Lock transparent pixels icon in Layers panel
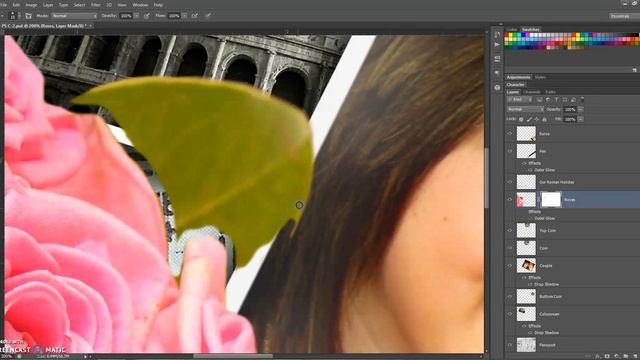Image resolution: width=640 pixels, height=360 pixels. [x=521, y=119]
